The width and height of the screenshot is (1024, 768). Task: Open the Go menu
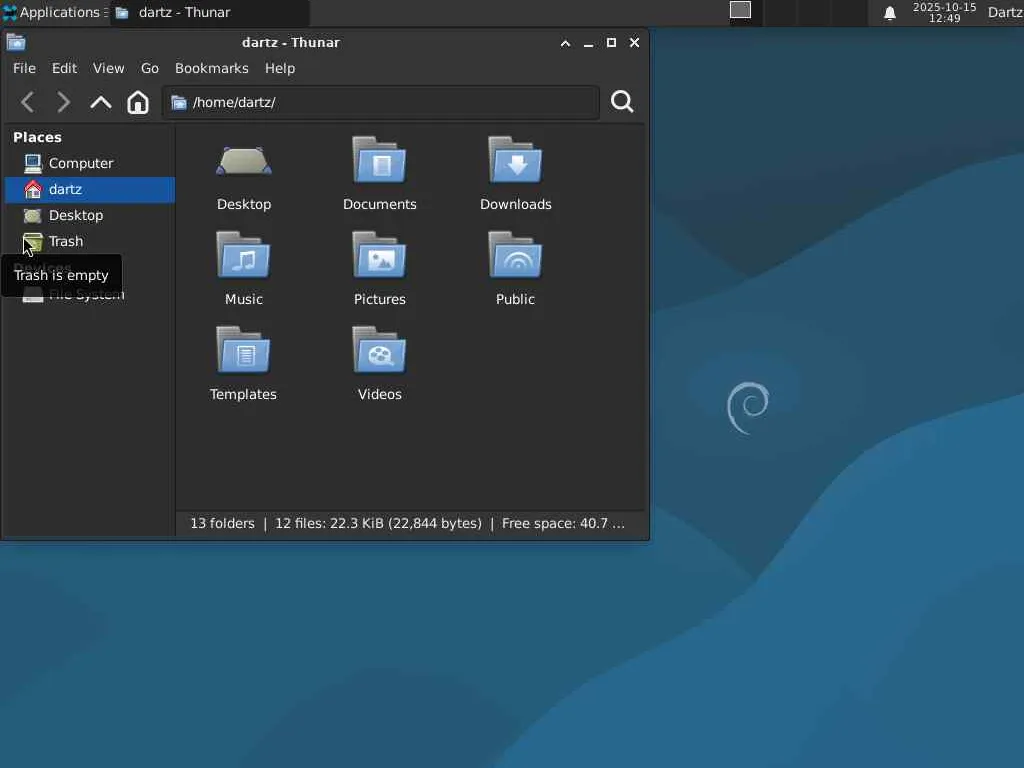[x=150, y=69]
